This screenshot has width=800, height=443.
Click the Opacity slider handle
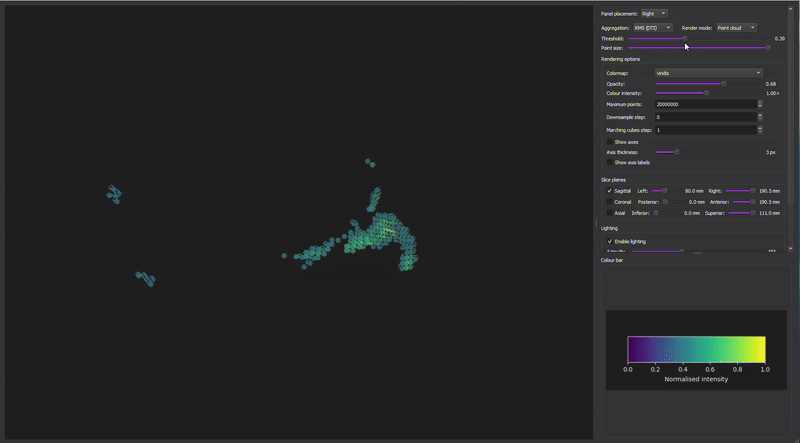pos(724,84)
